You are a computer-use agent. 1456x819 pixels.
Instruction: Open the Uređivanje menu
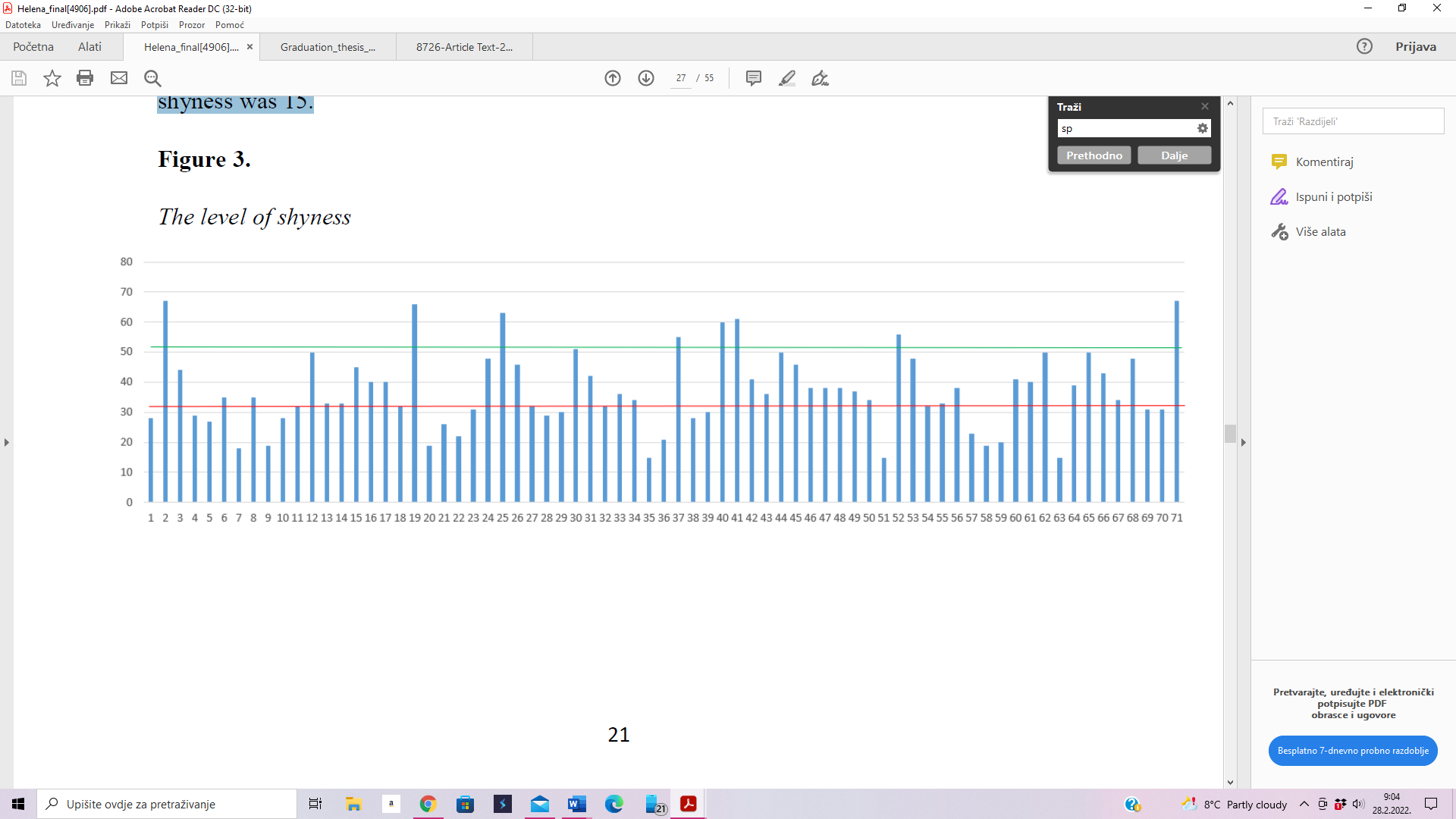(73, 25)
